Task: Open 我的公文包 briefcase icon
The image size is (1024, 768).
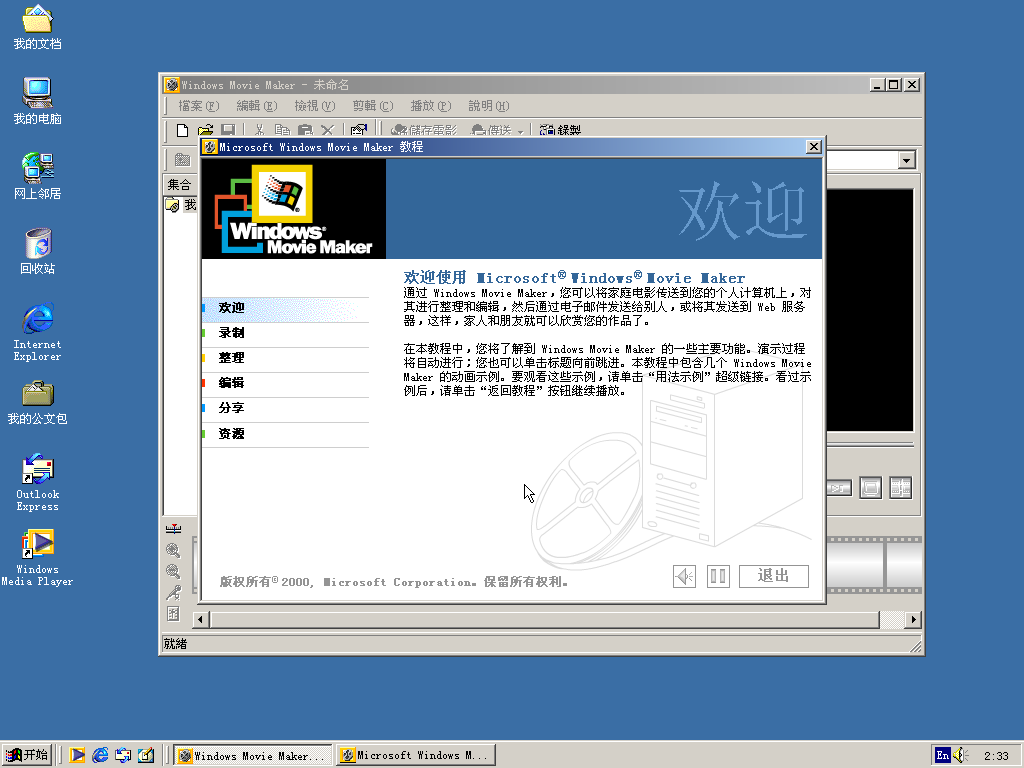Action: [x=37, y=402]
